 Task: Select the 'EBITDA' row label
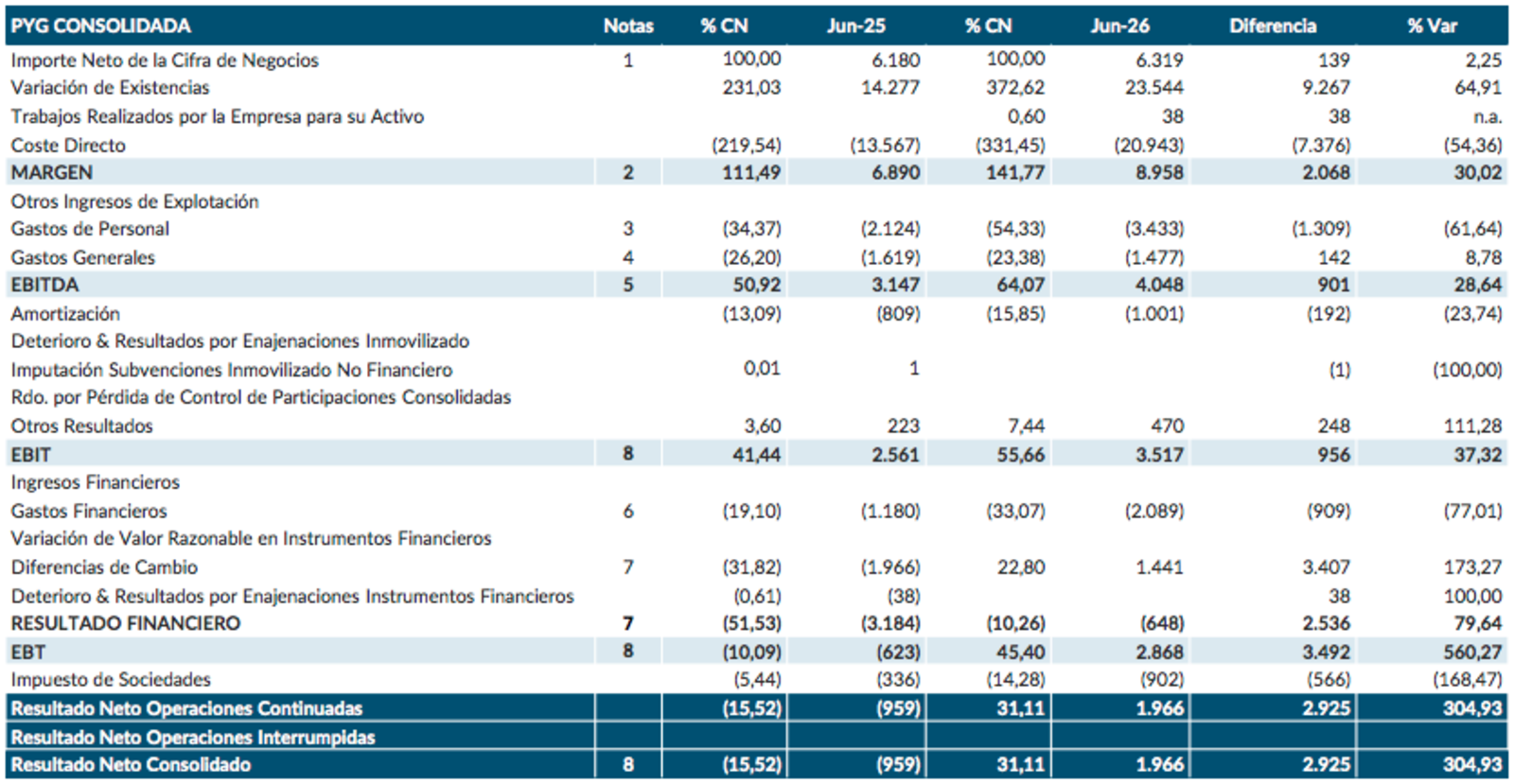[x=44, y=285]
